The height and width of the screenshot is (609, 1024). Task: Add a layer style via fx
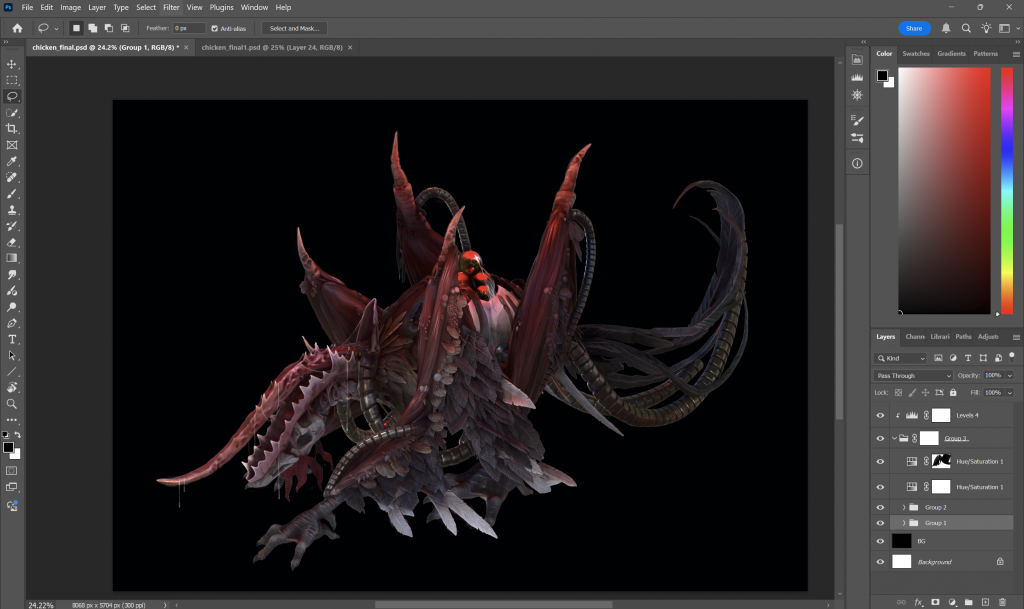point(918,602)
